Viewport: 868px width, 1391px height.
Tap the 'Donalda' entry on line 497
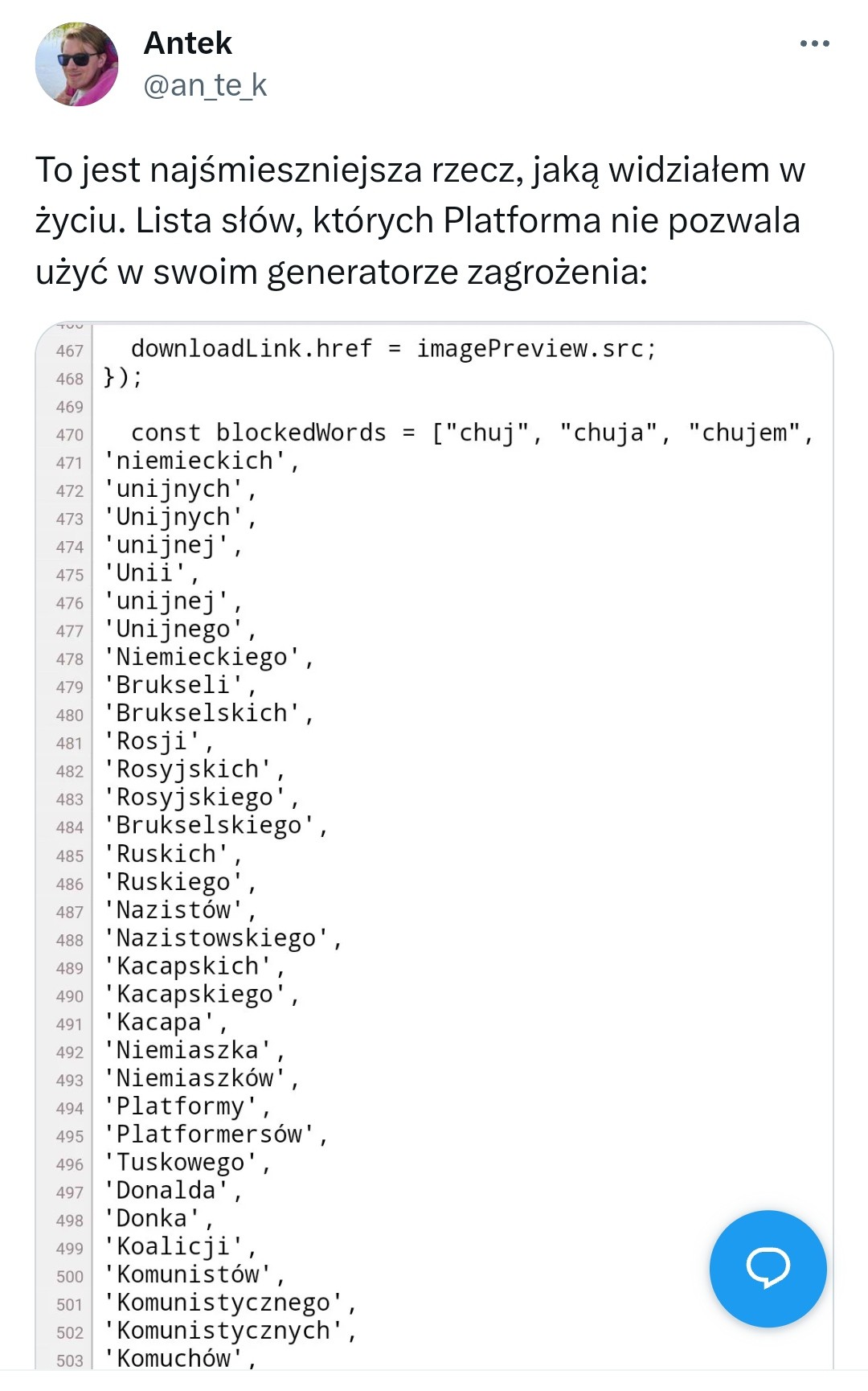coord(173,1191)
